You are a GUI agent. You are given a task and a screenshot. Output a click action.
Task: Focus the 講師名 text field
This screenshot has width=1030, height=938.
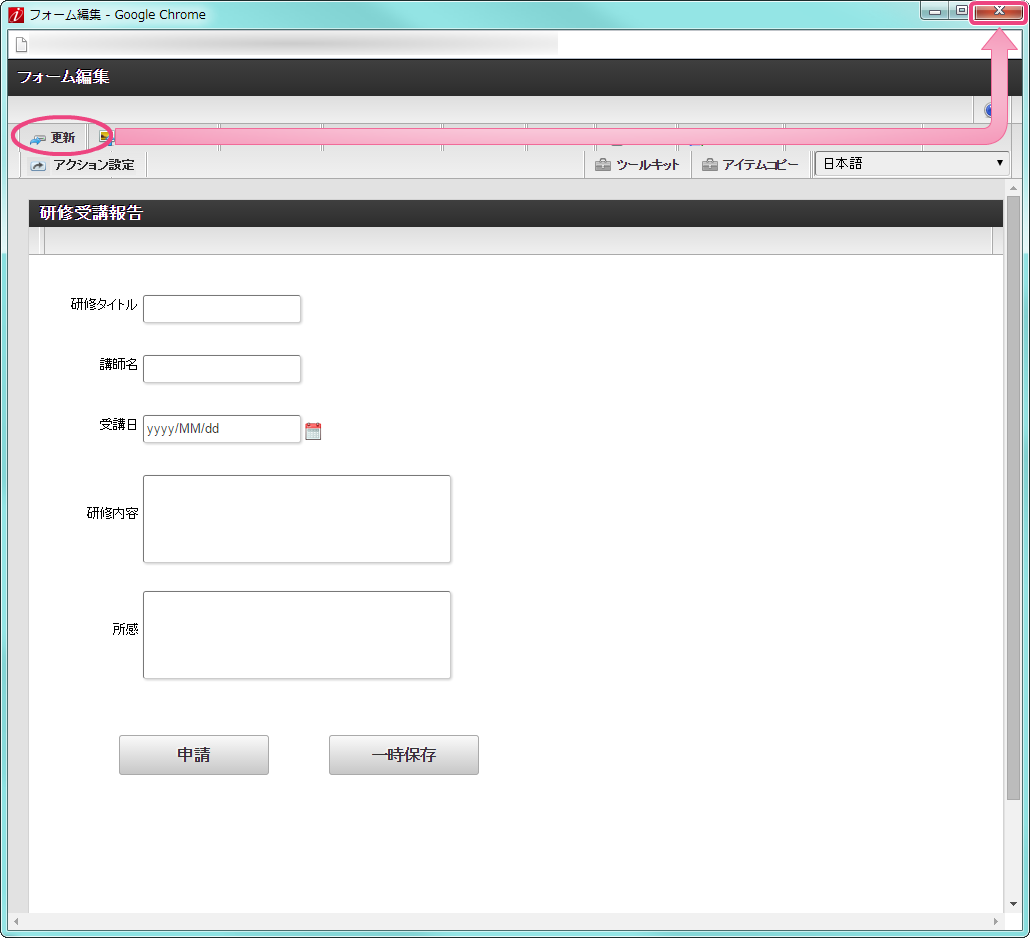coord(222,368)
